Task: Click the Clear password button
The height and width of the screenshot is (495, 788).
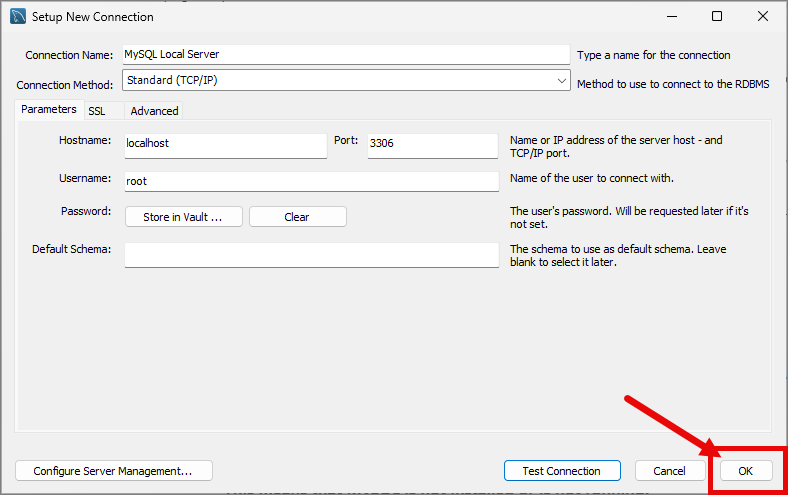Action: [x=298, y=217]
